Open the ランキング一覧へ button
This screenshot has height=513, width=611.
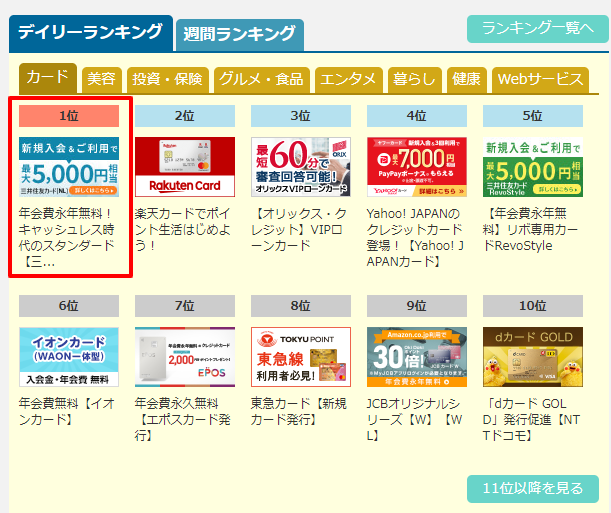click(x=537, y=28)
